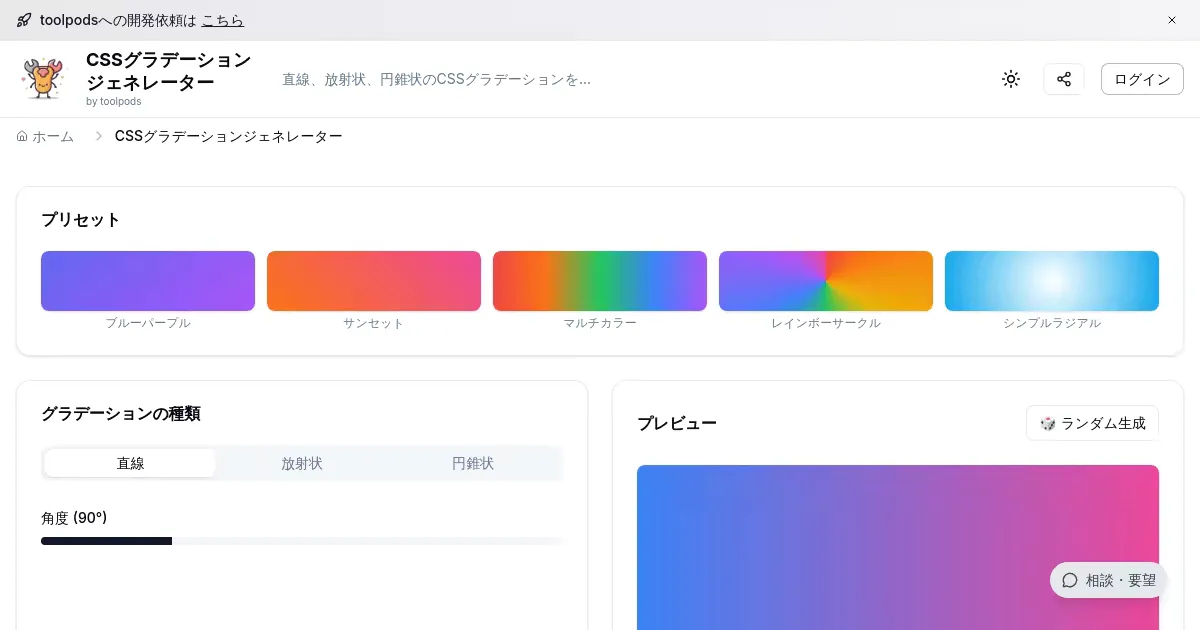
Task: Choose the マルチカラー preset gradient
Action: (600, 281)
